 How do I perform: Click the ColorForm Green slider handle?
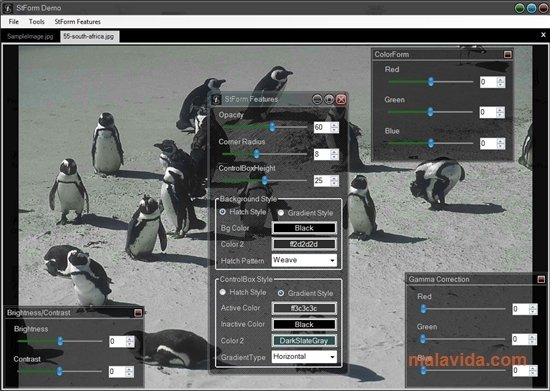[430, 112]
